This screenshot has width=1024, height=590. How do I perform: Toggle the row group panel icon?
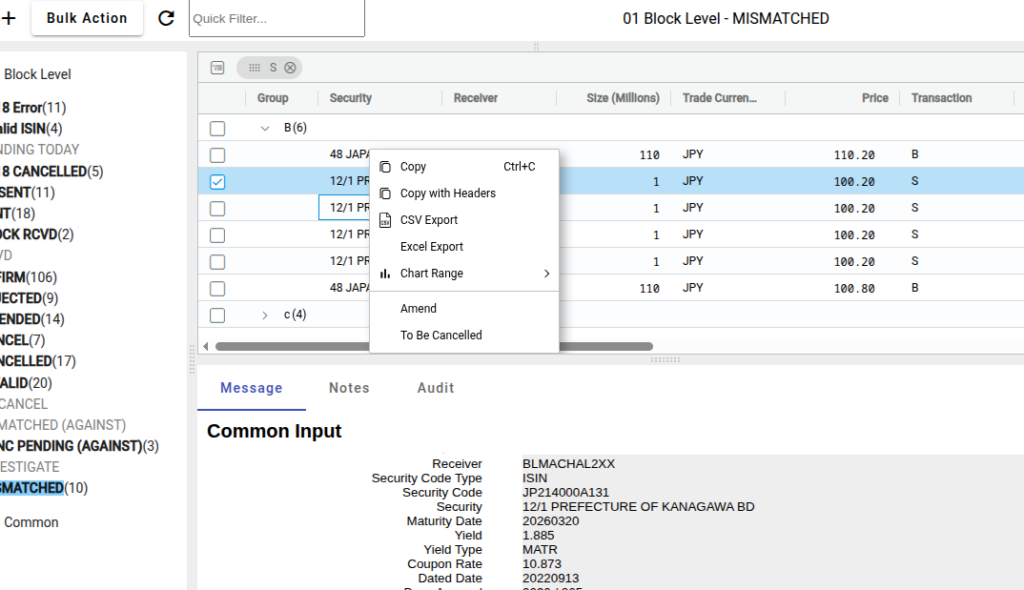tap(217, 67)
